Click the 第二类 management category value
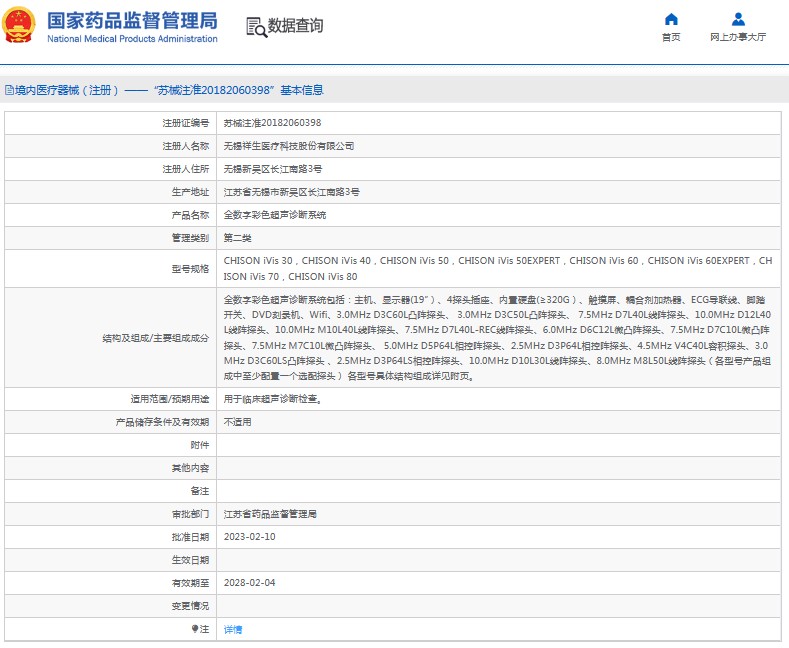Image resolution: width=789 pixels, height=648 pixels. [237, 238]
